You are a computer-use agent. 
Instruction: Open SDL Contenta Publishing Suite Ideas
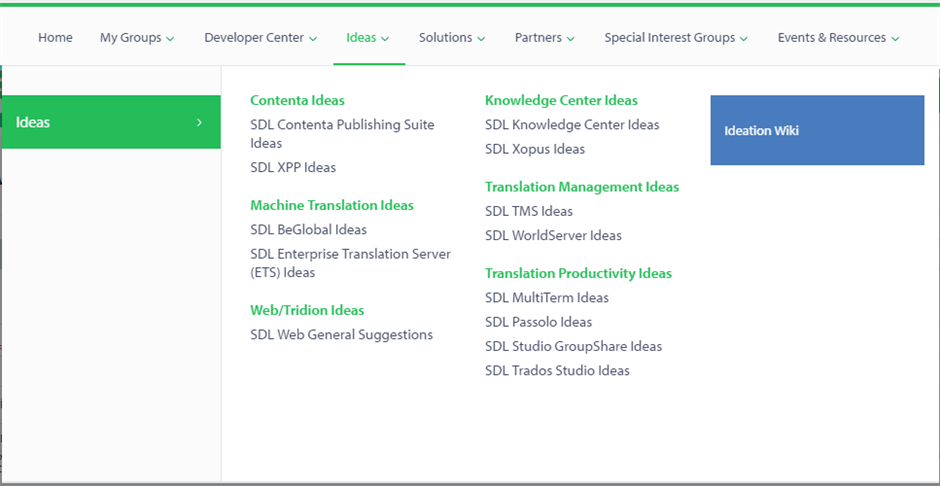tap(342, 134)
